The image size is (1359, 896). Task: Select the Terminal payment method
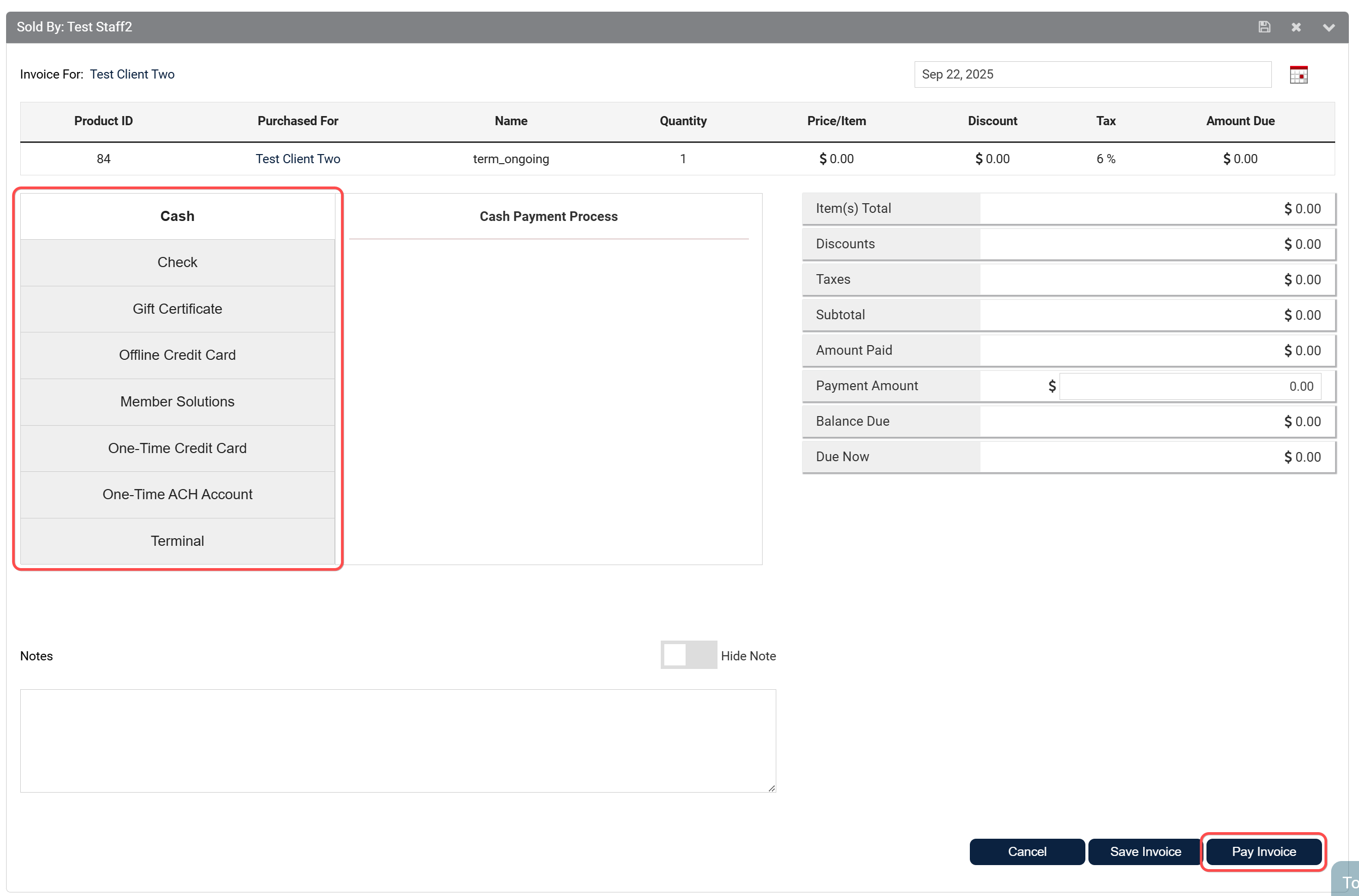pyautogui.click(x=177, y=541)
